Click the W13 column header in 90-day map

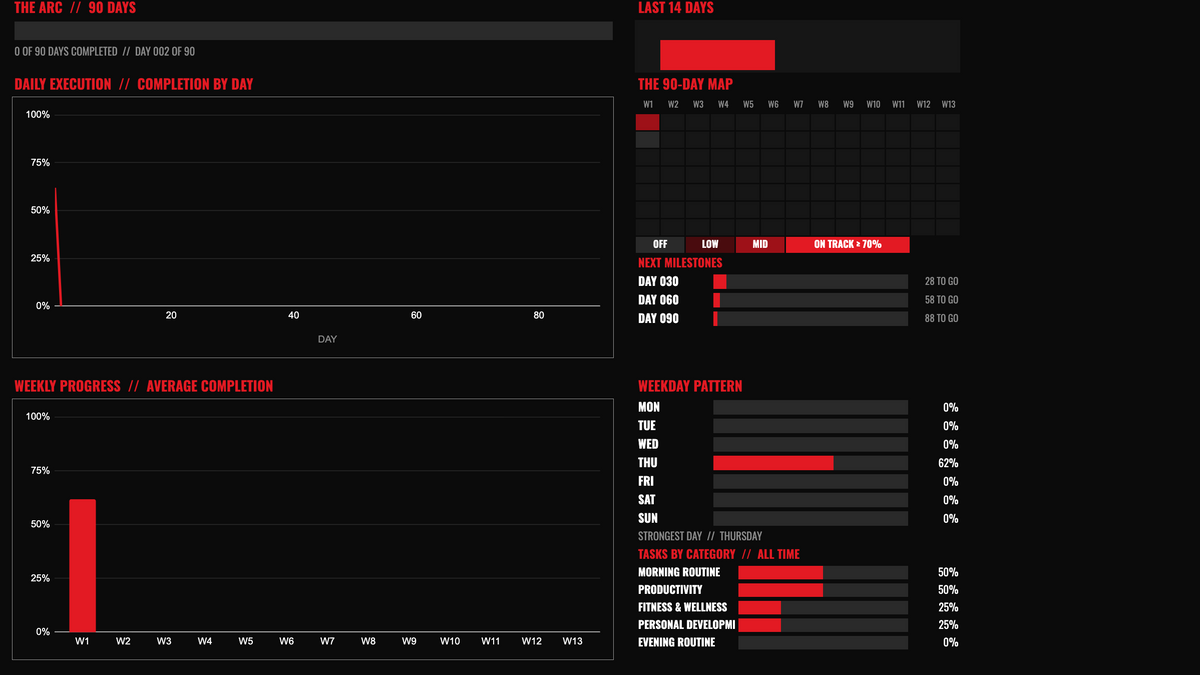(x=948, y=104)
